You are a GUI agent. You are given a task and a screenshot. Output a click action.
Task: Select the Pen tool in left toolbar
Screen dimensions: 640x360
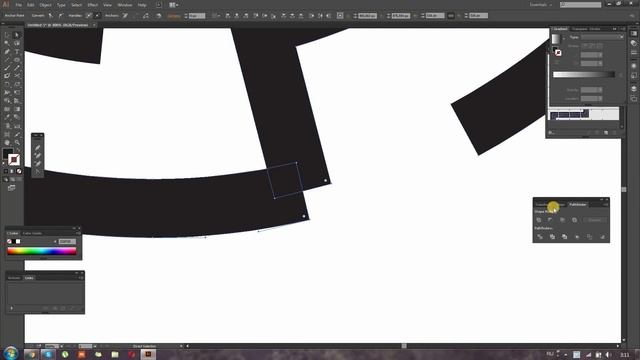(7, 52)
